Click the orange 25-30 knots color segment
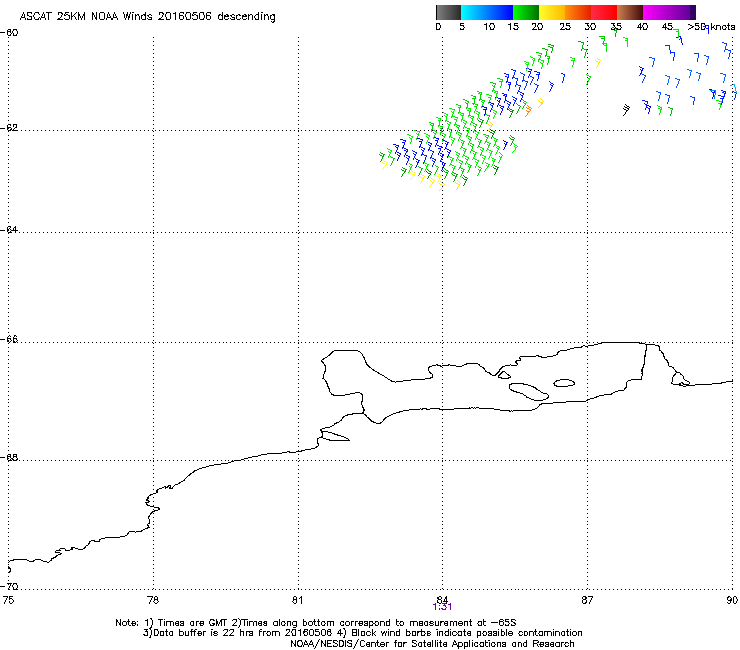 click(x=578, y=12)
